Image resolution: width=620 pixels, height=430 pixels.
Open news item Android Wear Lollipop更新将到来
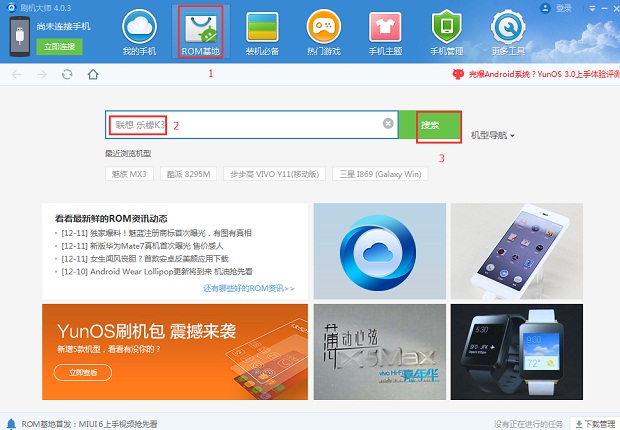tap(157, 272)
